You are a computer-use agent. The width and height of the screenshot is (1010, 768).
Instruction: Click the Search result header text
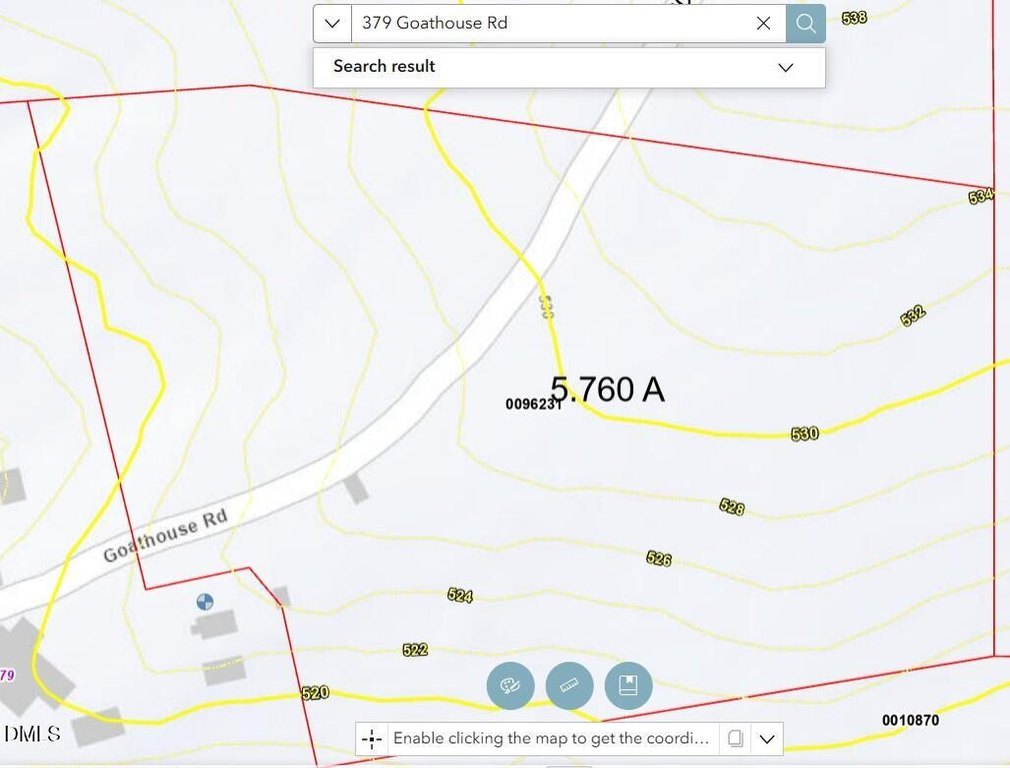click(x=384, y=67)
